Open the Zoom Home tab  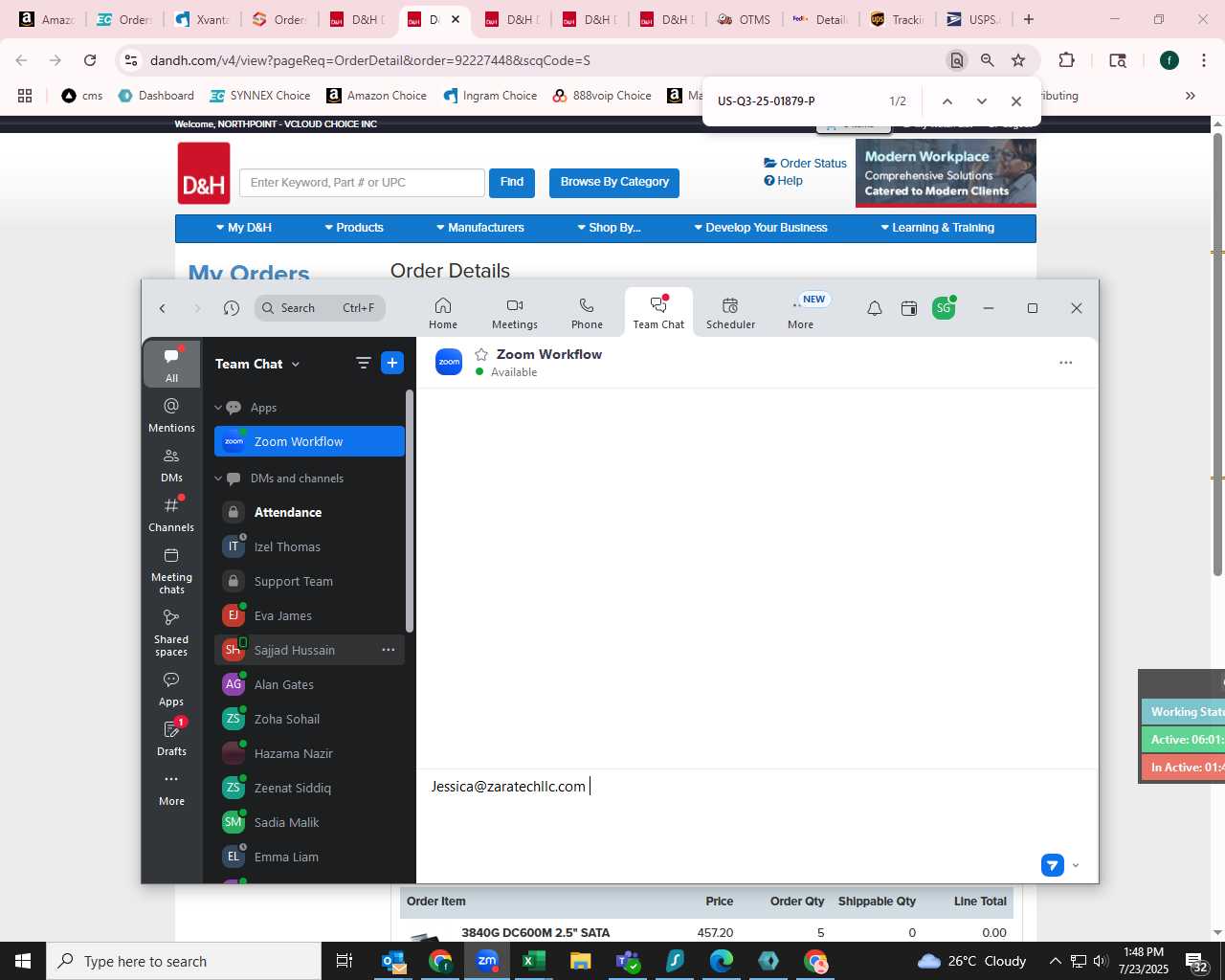click(443, 313)
